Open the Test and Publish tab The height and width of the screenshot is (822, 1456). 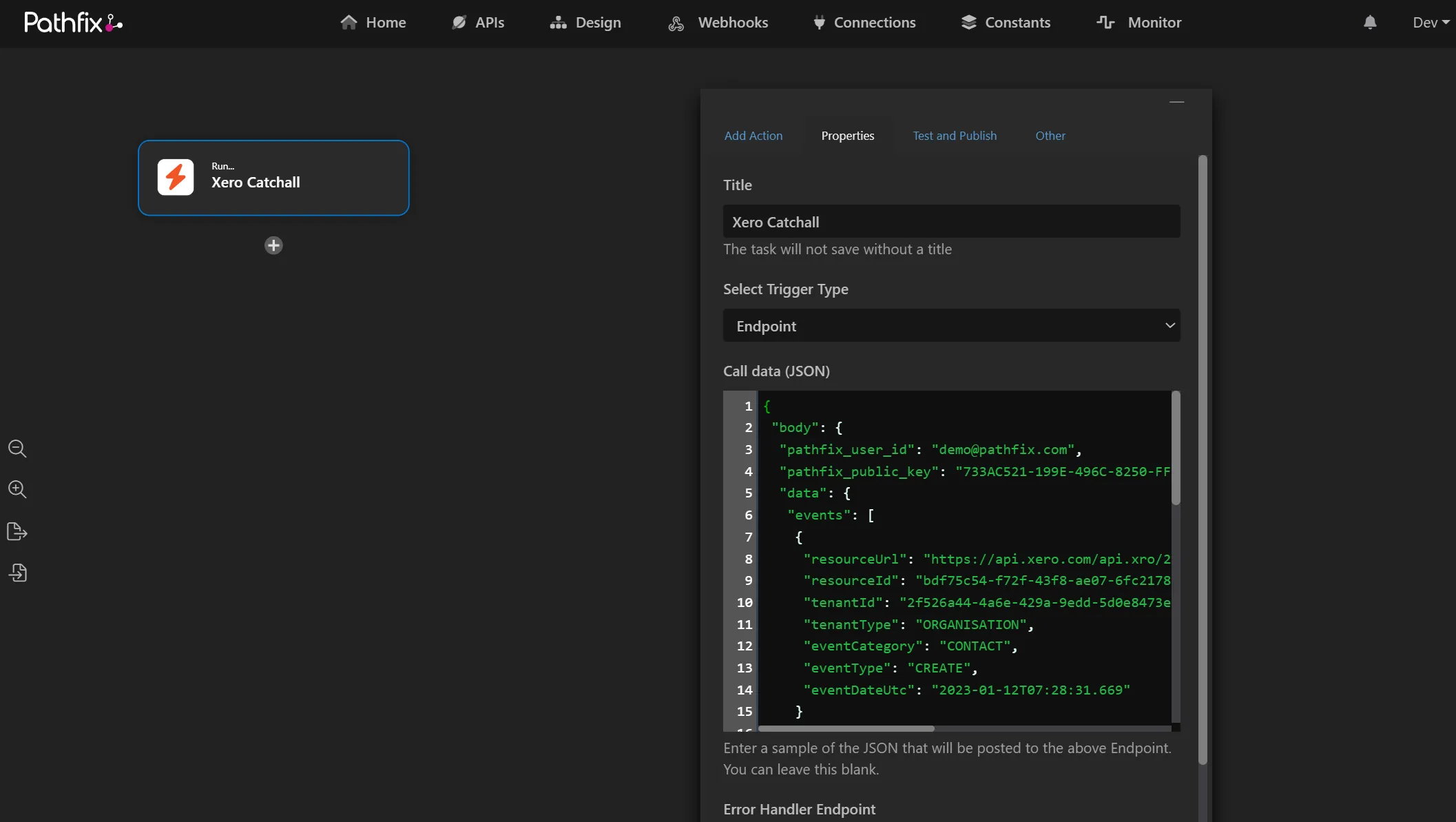[955, 136]
